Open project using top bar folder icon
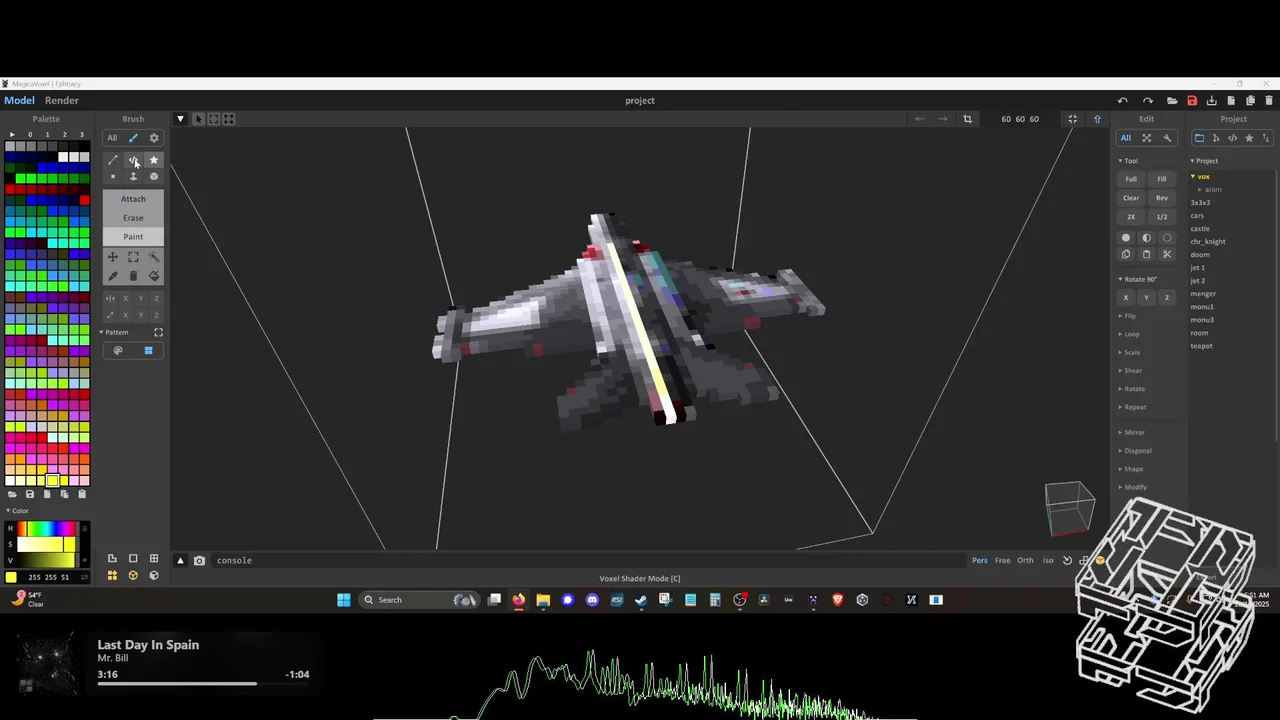 coord(1172,100)
